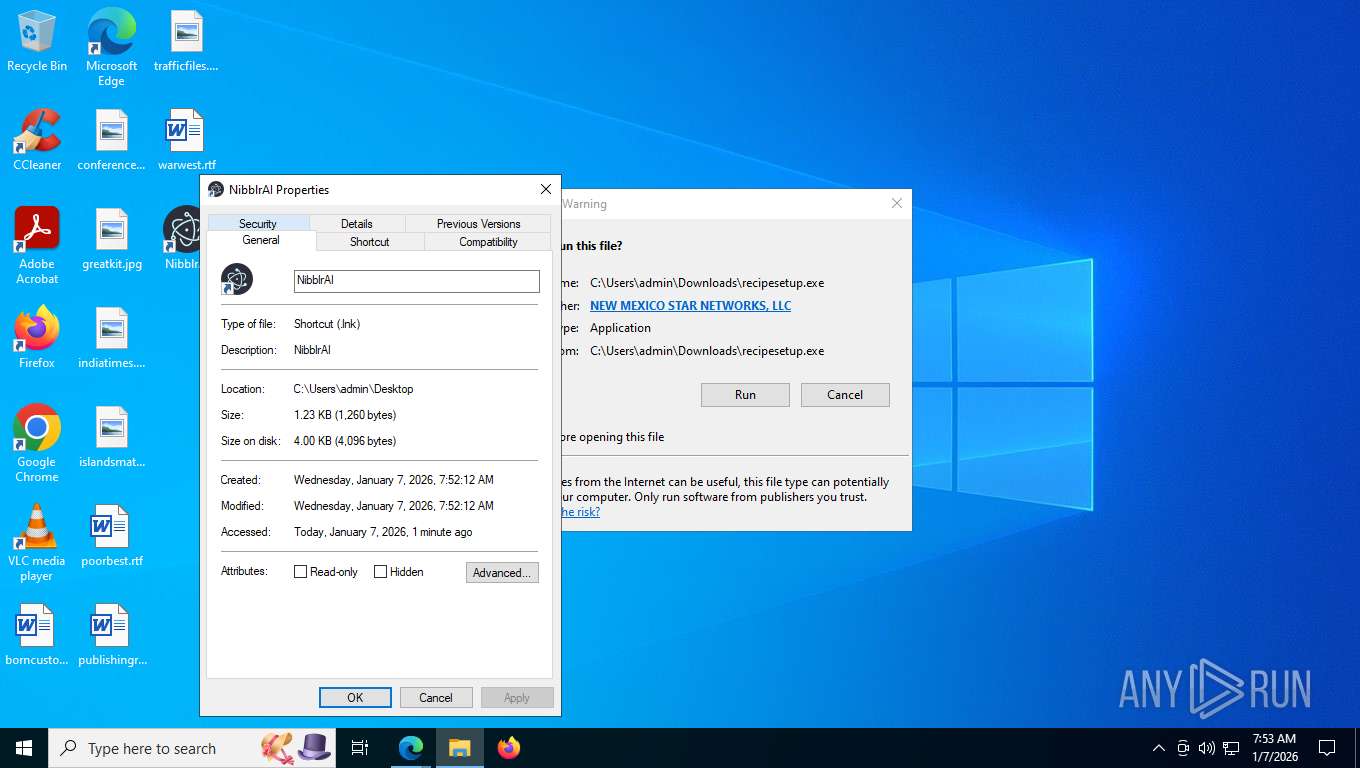Click the Size on disk value 4.00 KB
Screen dimensions: 1360x768
point(345,441)
